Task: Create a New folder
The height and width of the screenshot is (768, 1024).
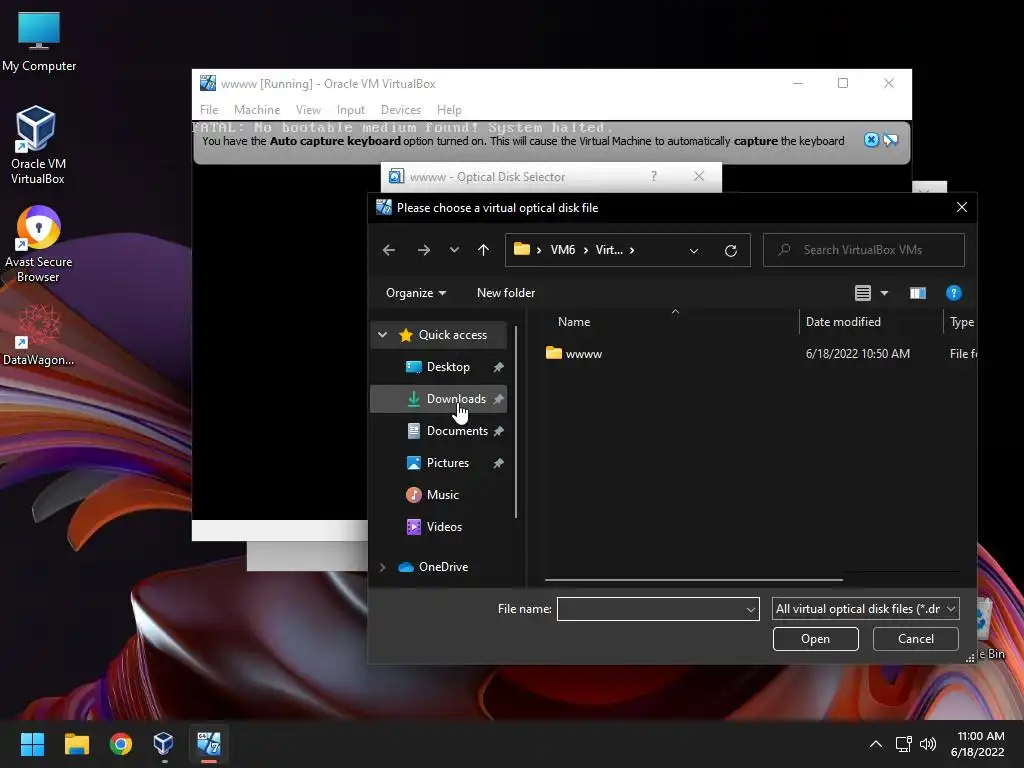Action: tap(506, 293)
